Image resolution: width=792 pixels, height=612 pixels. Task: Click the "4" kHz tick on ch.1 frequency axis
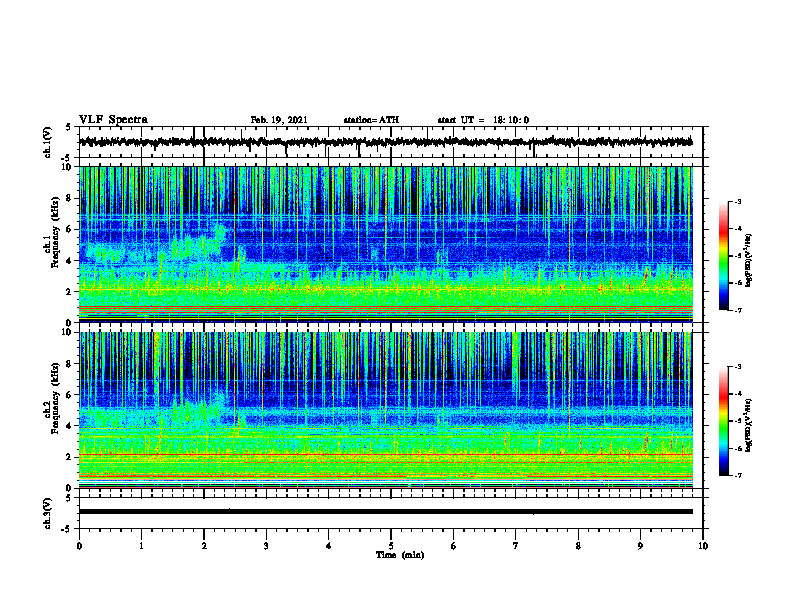(x=70, y=261)
